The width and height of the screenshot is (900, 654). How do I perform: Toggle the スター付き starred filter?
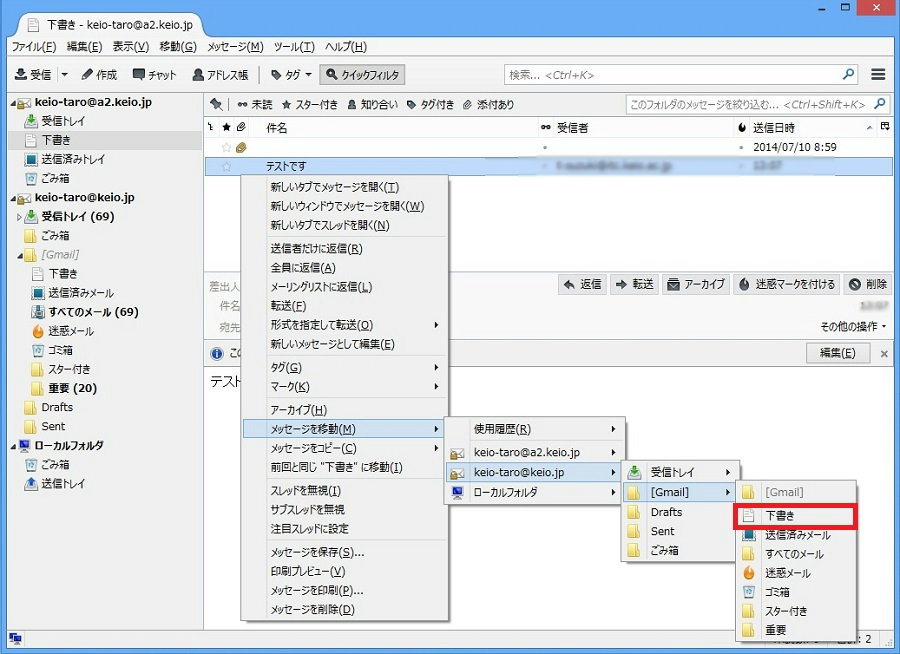click(309, 105)
